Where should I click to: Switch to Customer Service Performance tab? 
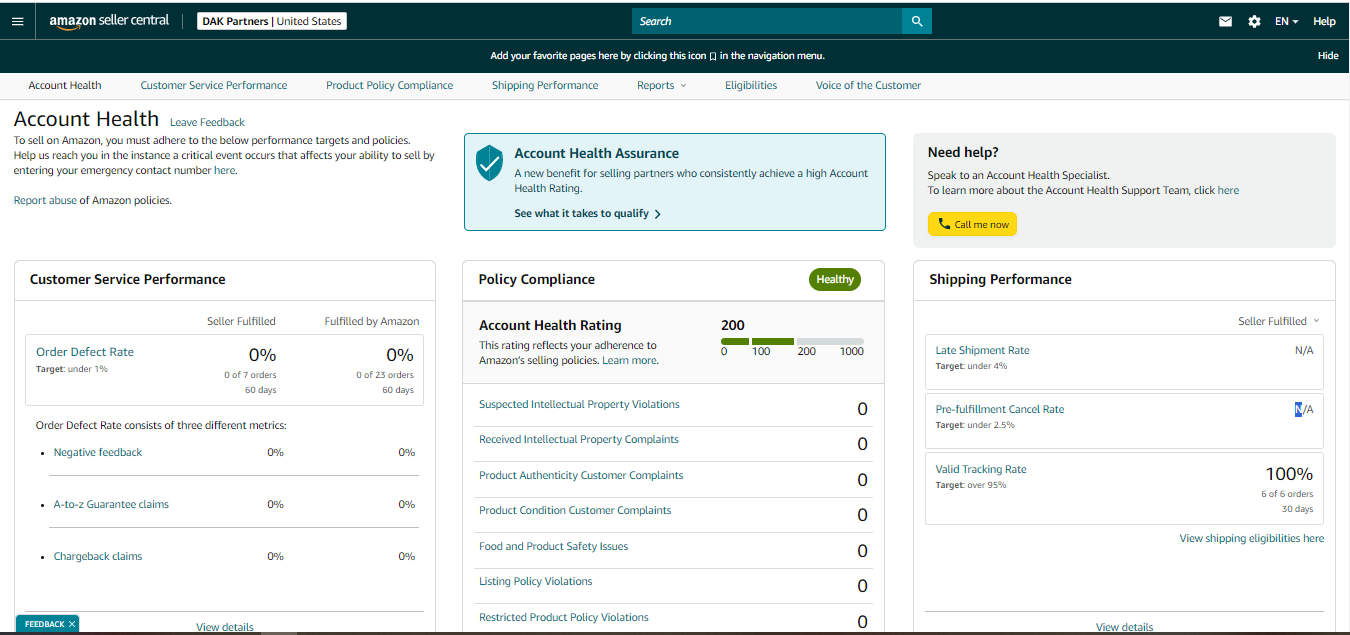point(214,86)
